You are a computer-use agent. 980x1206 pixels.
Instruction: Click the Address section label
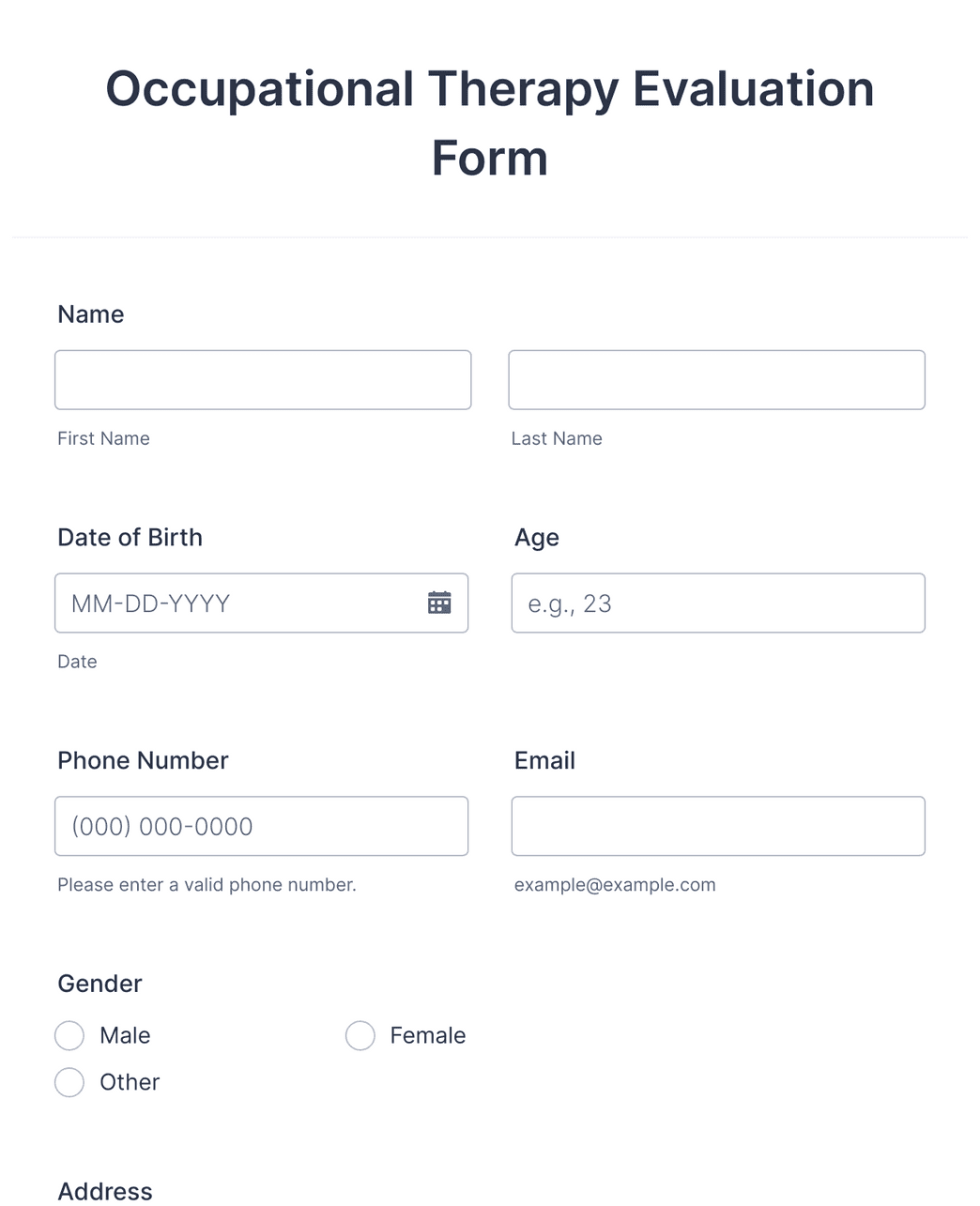click(105, 1191)
